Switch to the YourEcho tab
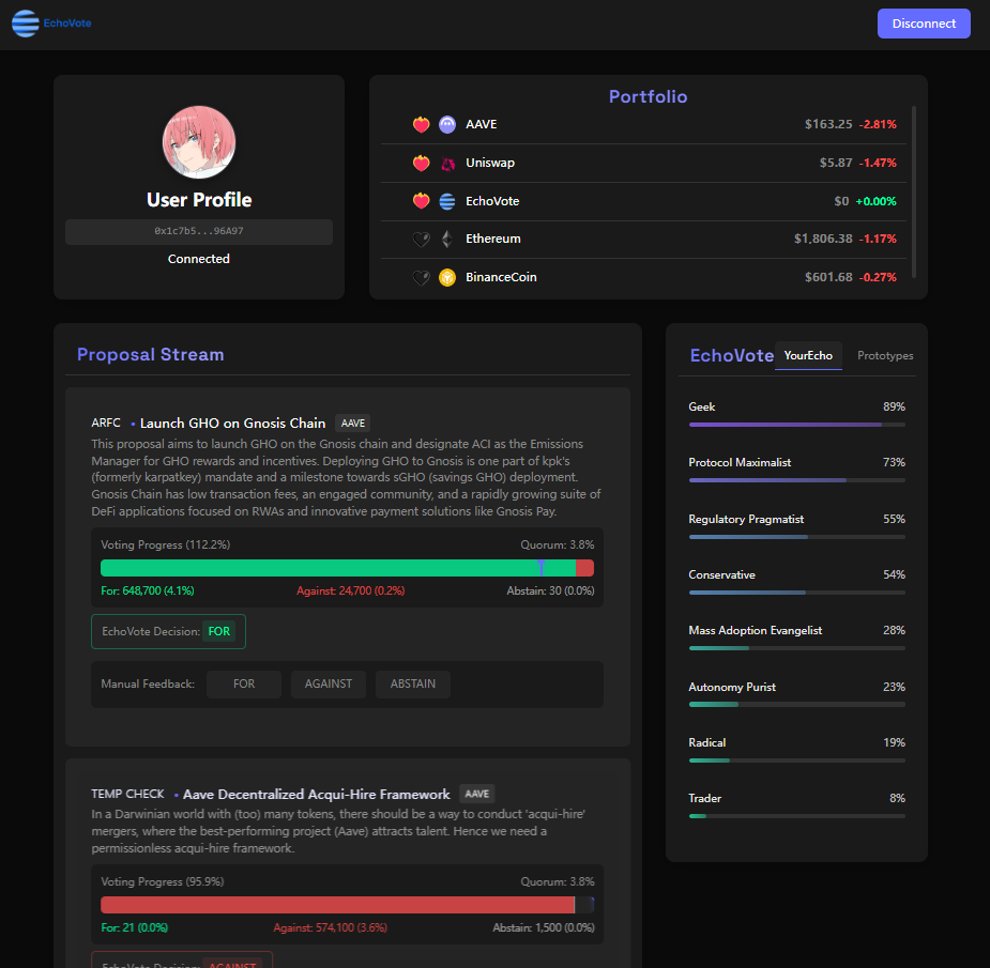 808,356
